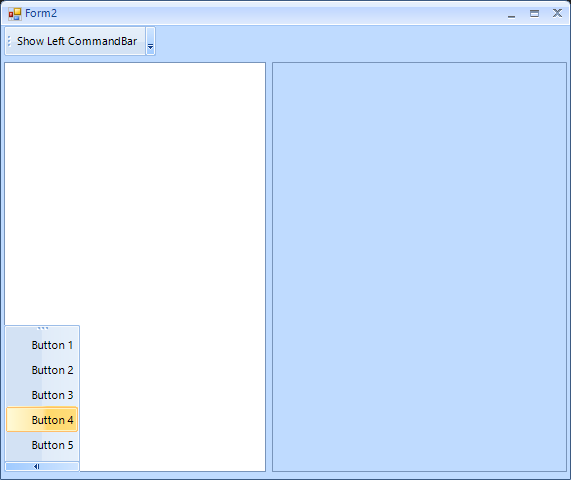
Task: Activate the highlighted Button 4
Action: [42, 420]
